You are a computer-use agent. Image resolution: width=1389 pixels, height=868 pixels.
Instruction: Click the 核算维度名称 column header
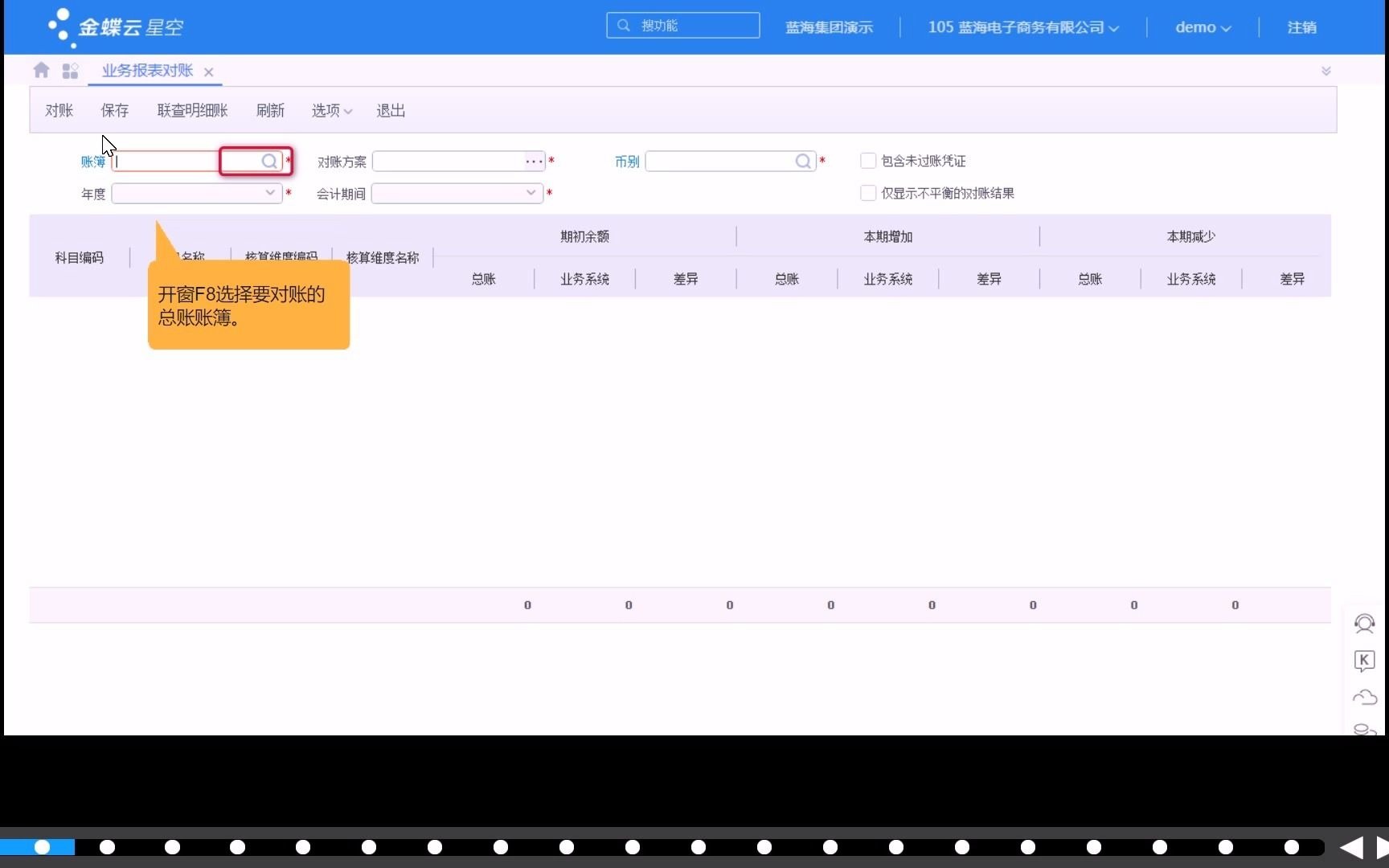(383, 258)
